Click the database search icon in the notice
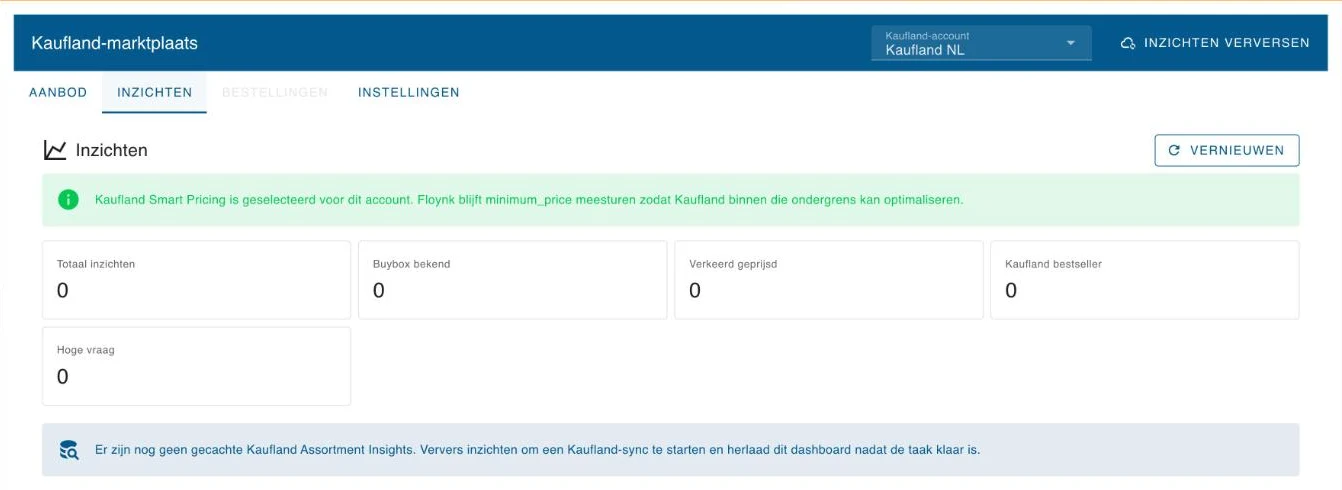 68,450
